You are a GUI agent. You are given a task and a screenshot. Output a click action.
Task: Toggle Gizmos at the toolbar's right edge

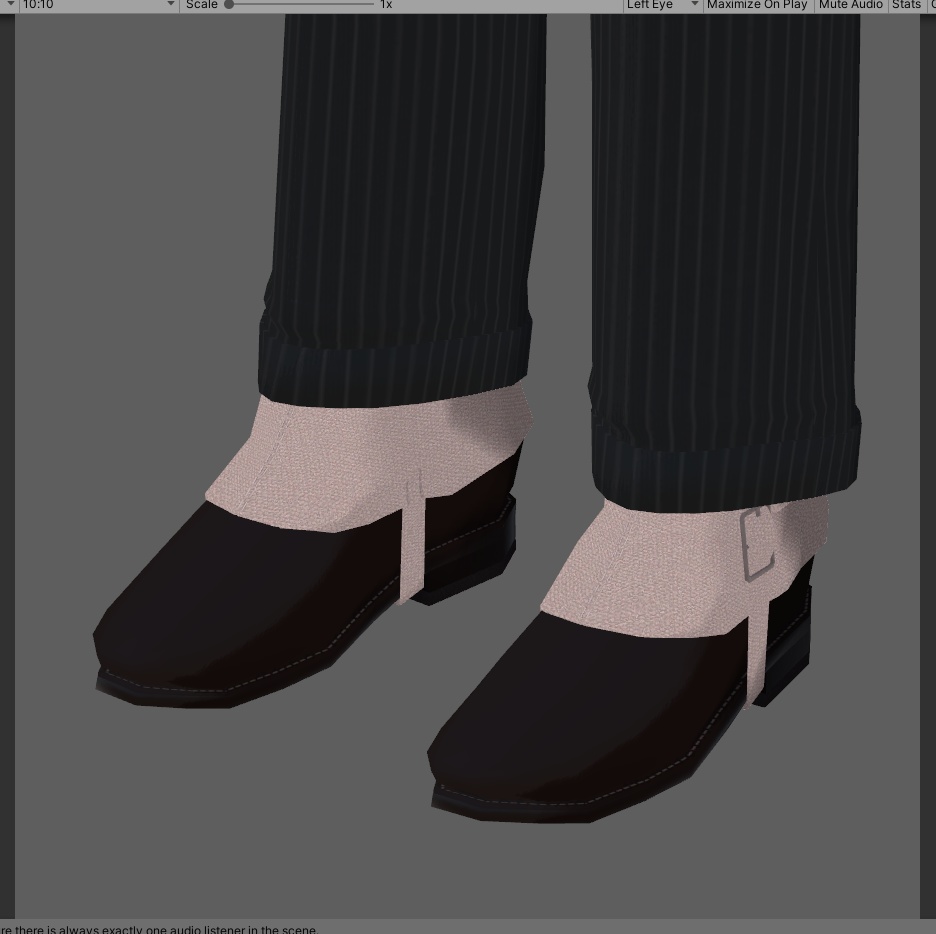931,5
